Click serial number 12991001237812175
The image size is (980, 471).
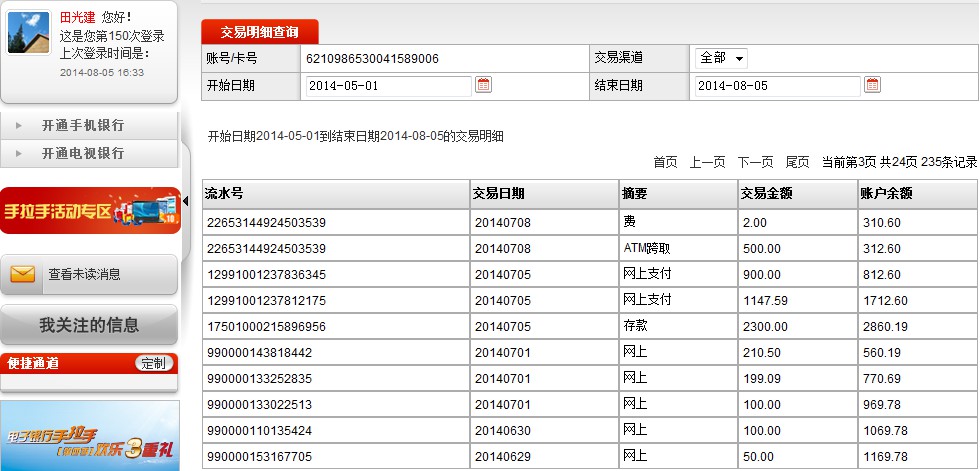266,300
